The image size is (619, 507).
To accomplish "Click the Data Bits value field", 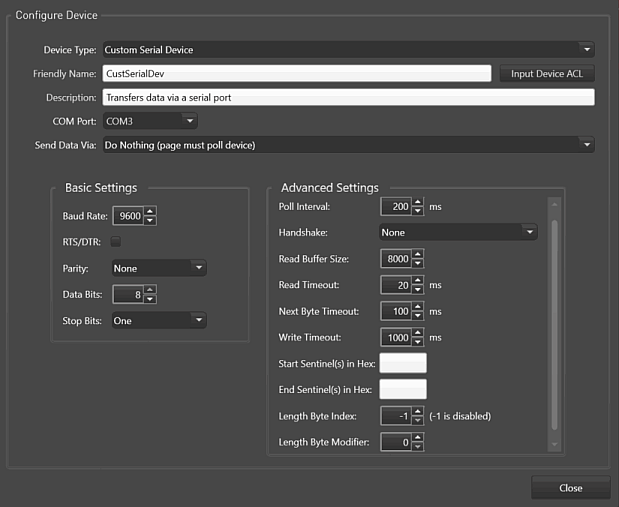I will 128,295.
